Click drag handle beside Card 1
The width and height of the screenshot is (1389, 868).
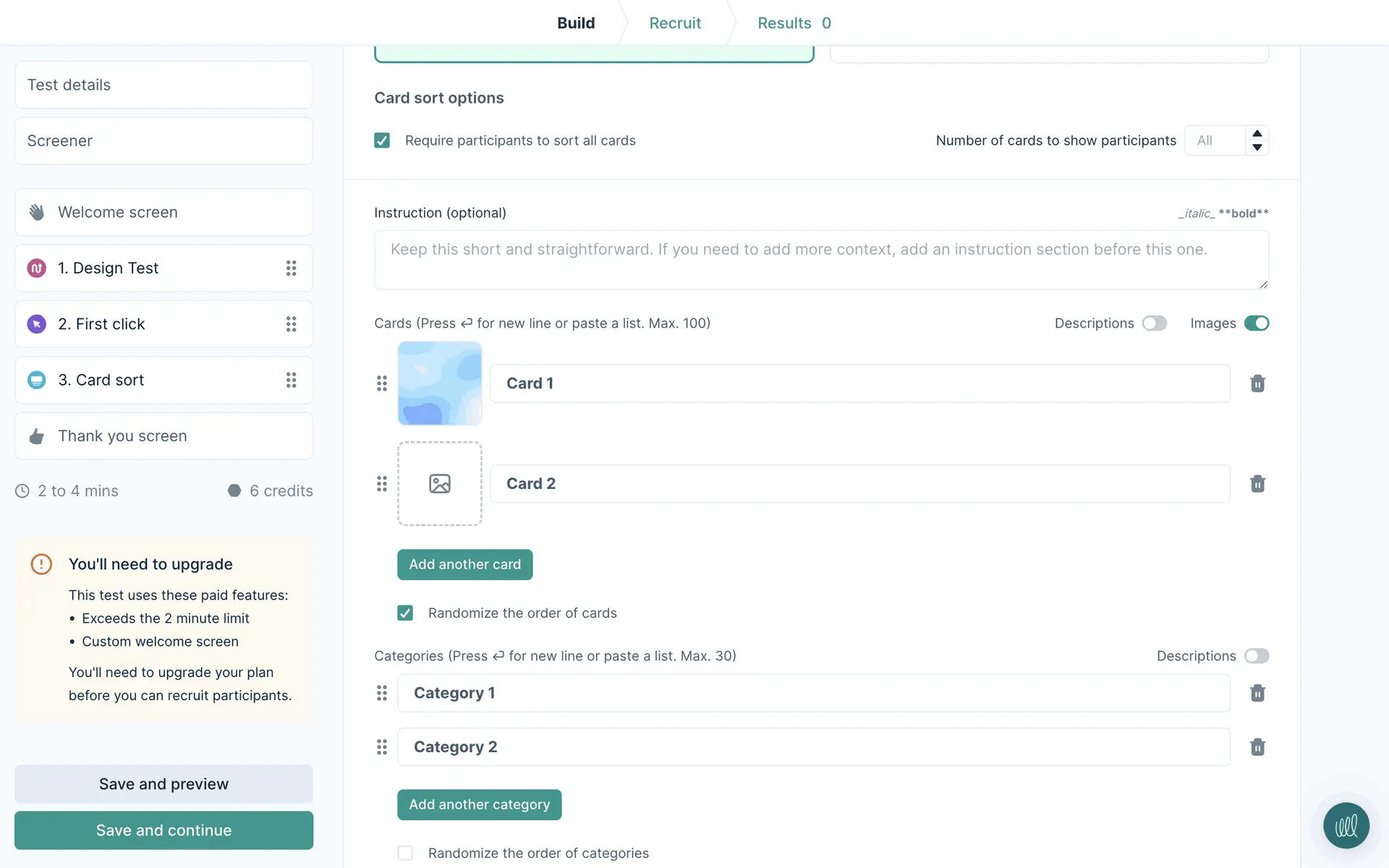point(382,383)
